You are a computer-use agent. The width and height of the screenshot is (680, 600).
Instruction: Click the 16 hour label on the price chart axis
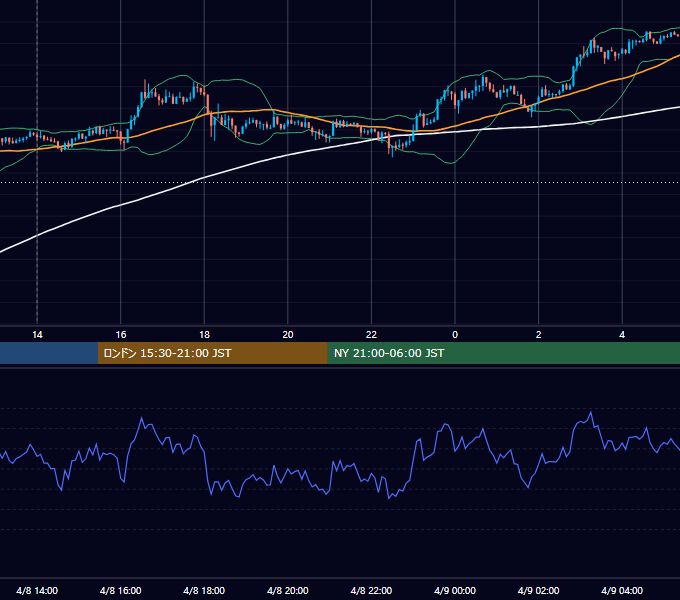121,335
